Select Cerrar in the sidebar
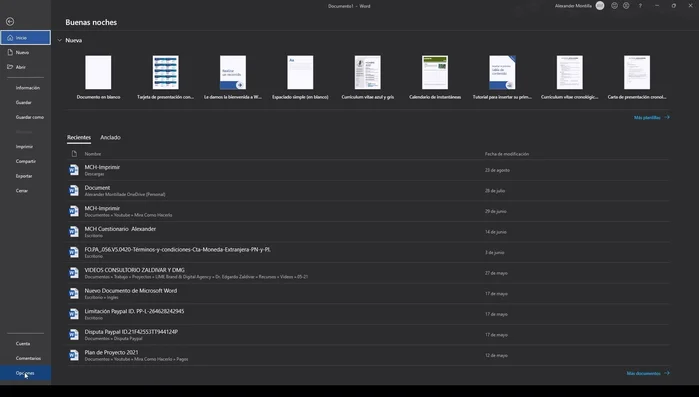 click(x=21, y=191)
